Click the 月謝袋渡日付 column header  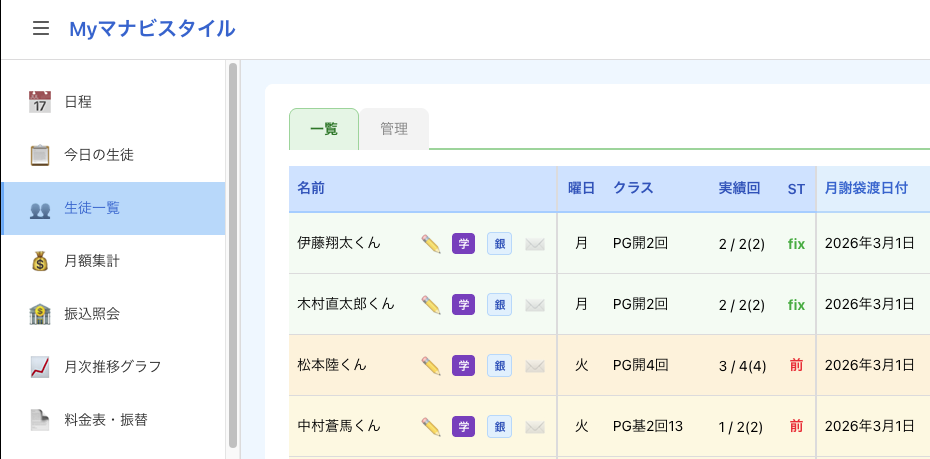(866, 189)
